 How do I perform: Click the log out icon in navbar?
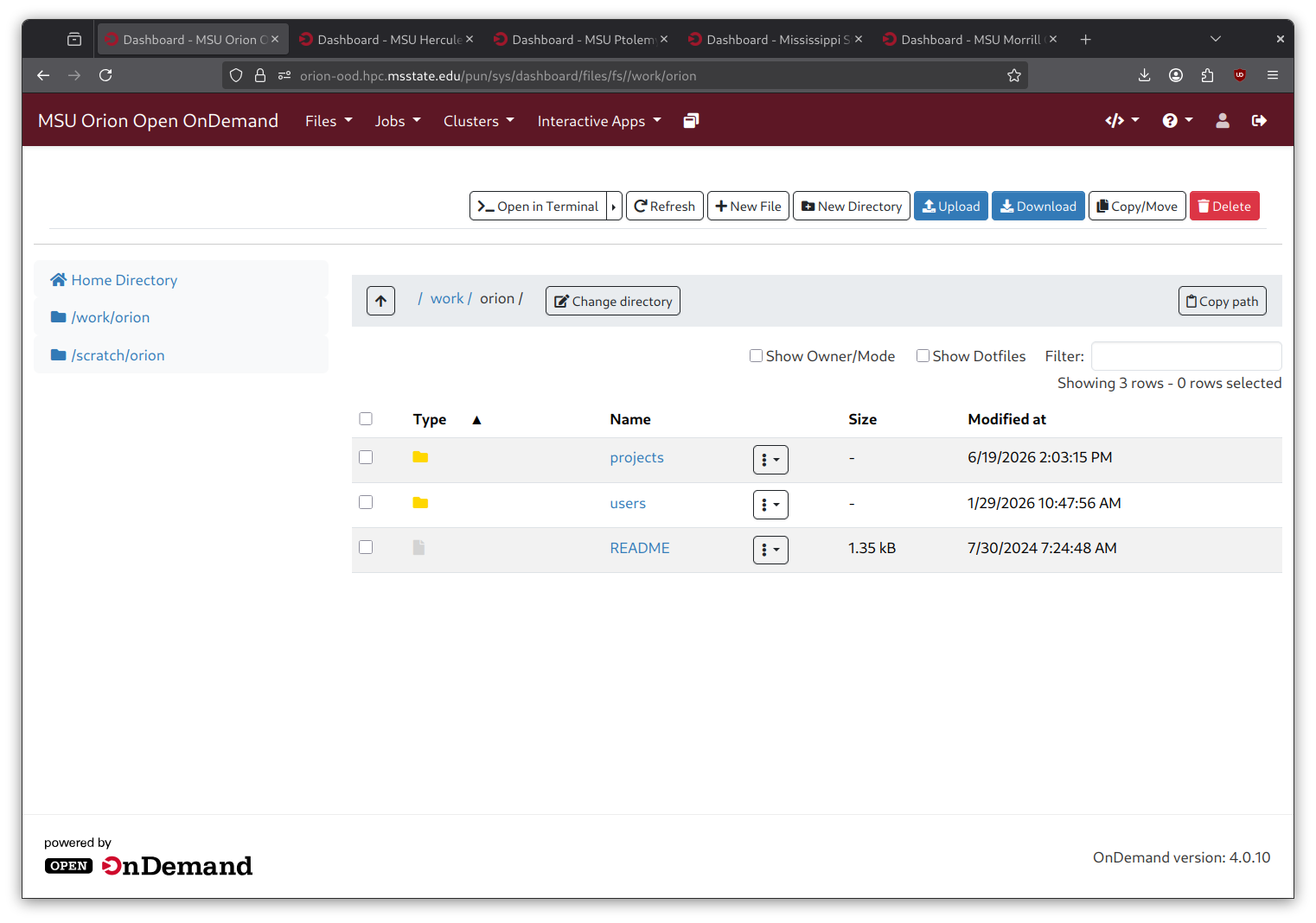pyautogui.click(x=1259, y=121)
